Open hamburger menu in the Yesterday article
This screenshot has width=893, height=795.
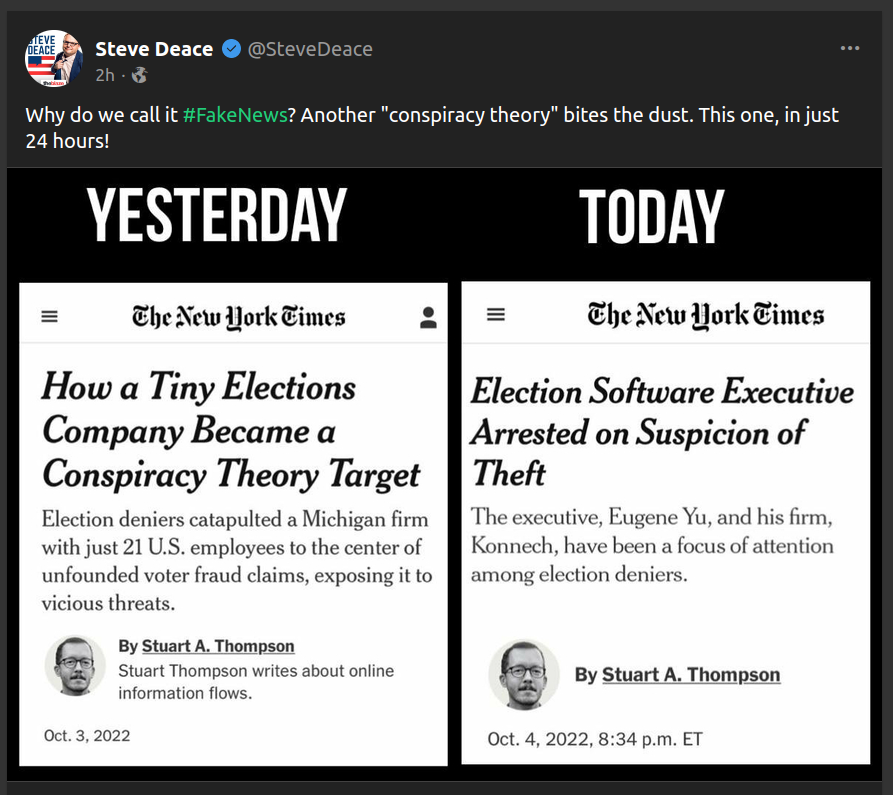(50, 317)
